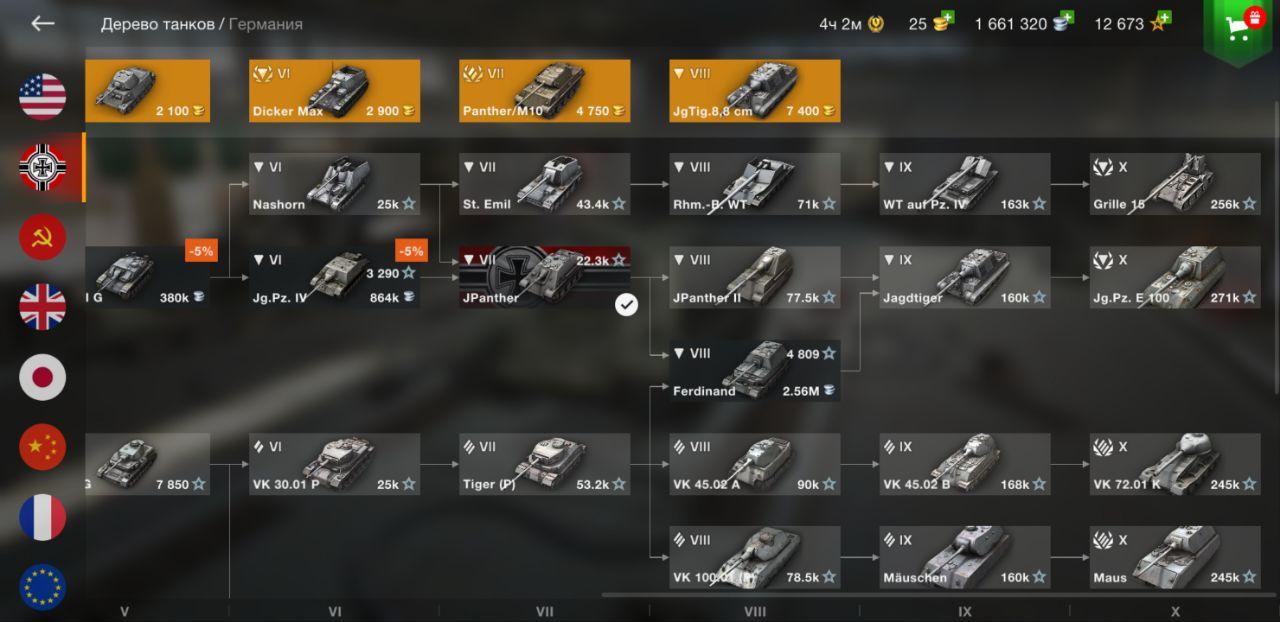Select the United Kingdom flag icon
The image size is (1280, 622).
coord(43,307)
